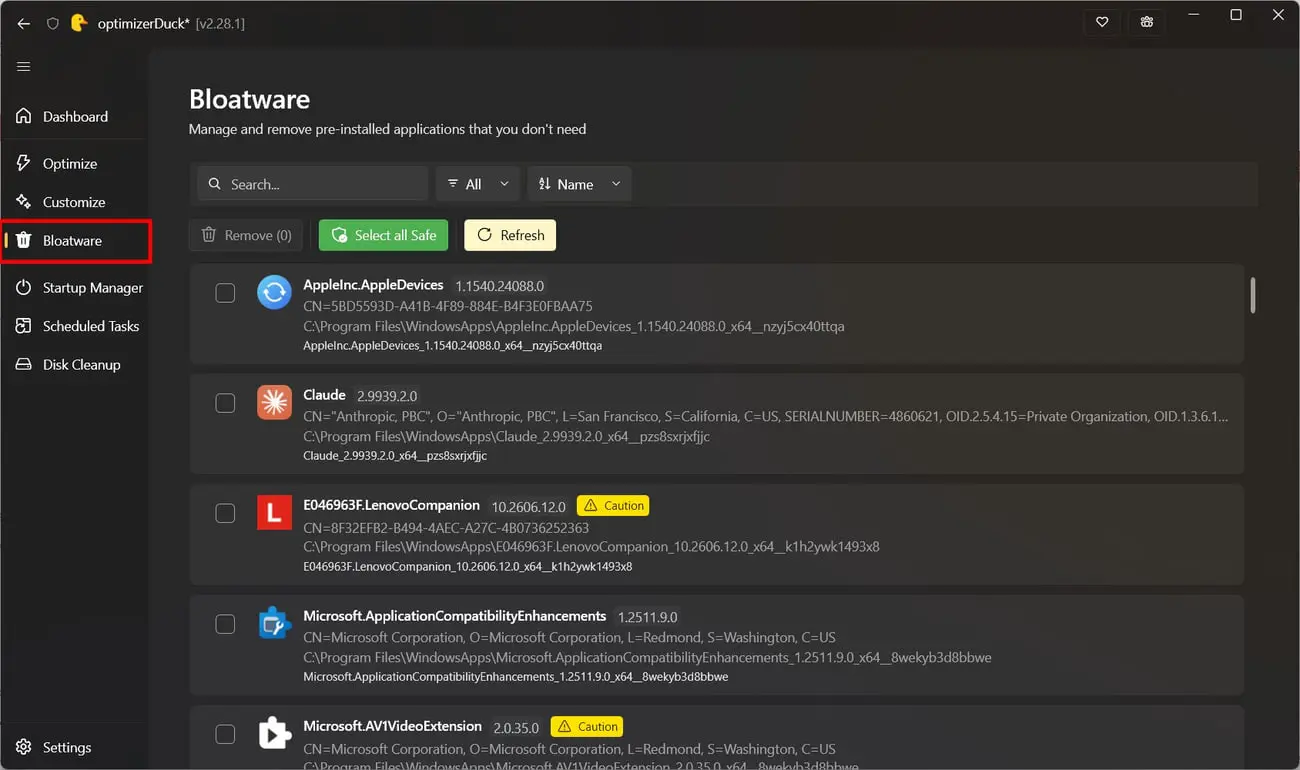Screen dimensions: 1300x770
Task: Click the bug-shaped icon beside the heart
Action: tap(1147, 22)
